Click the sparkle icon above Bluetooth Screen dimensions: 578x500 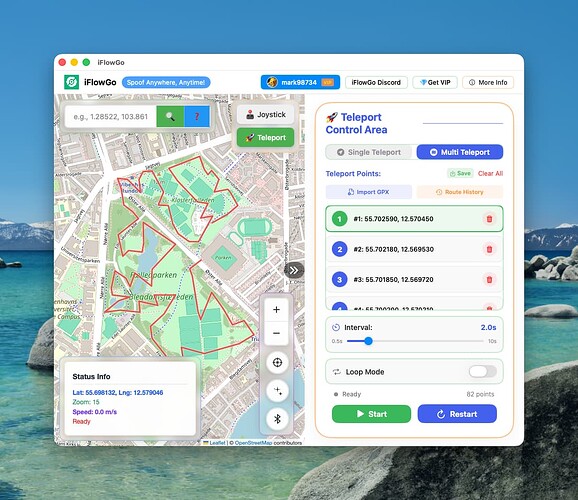tap(277, 390)
